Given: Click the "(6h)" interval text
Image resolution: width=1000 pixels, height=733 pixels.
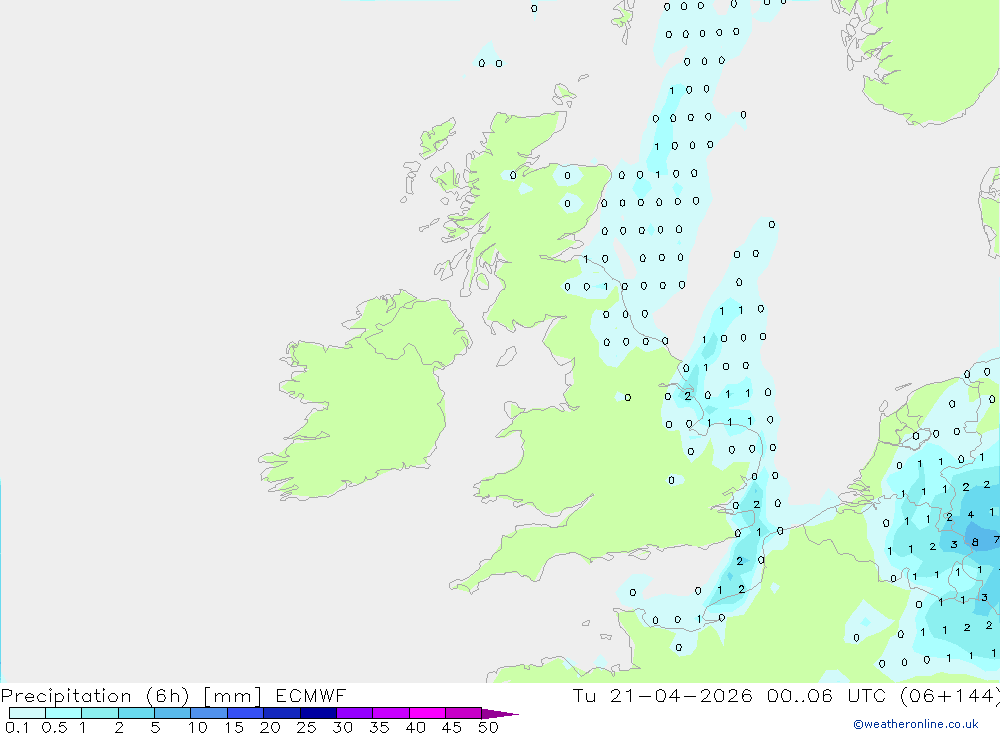Looking at the screenshot, I should tap(167, 696).
